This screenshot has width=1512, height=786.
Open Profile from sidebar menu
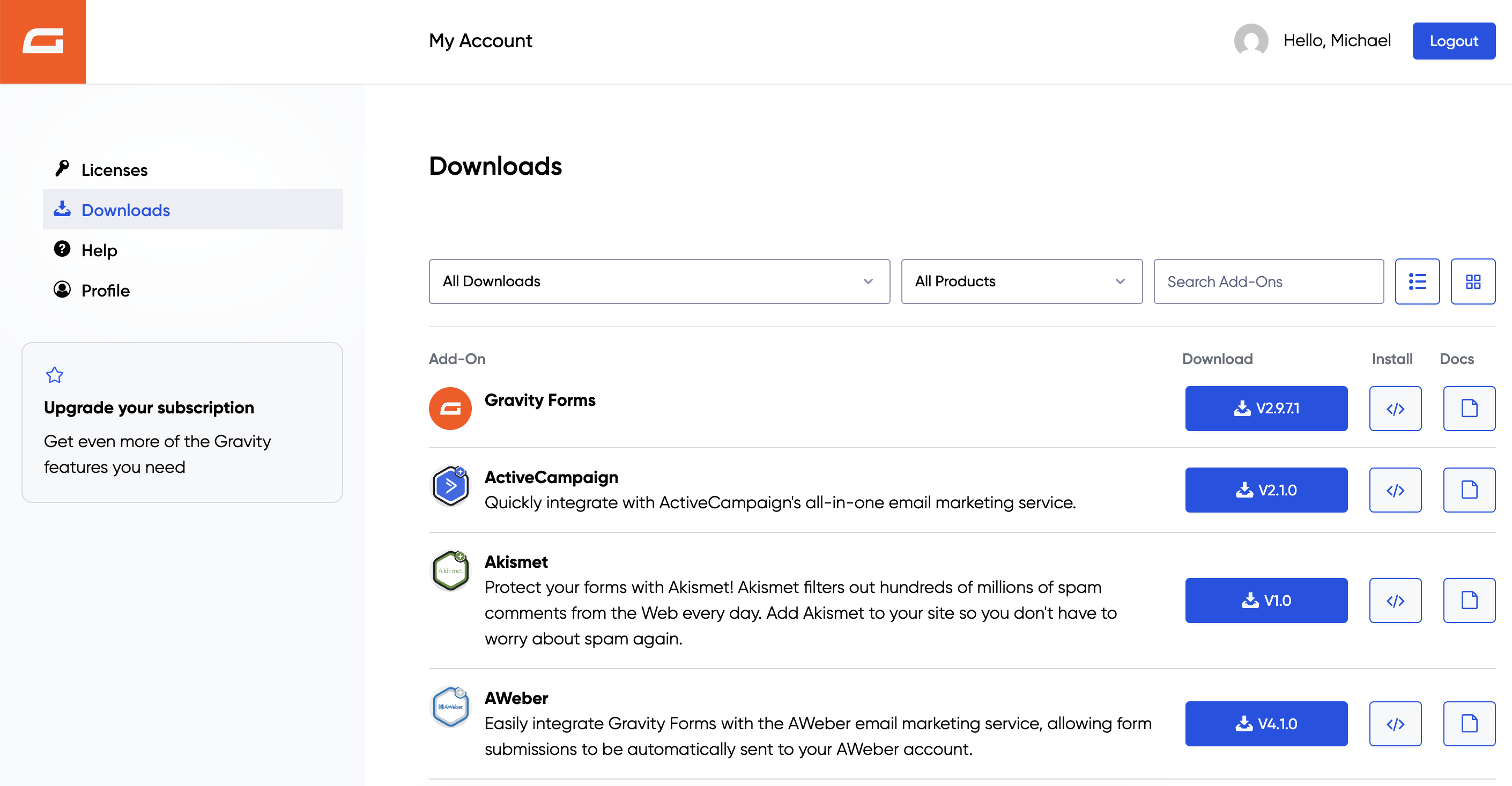[x=105, y=291]
